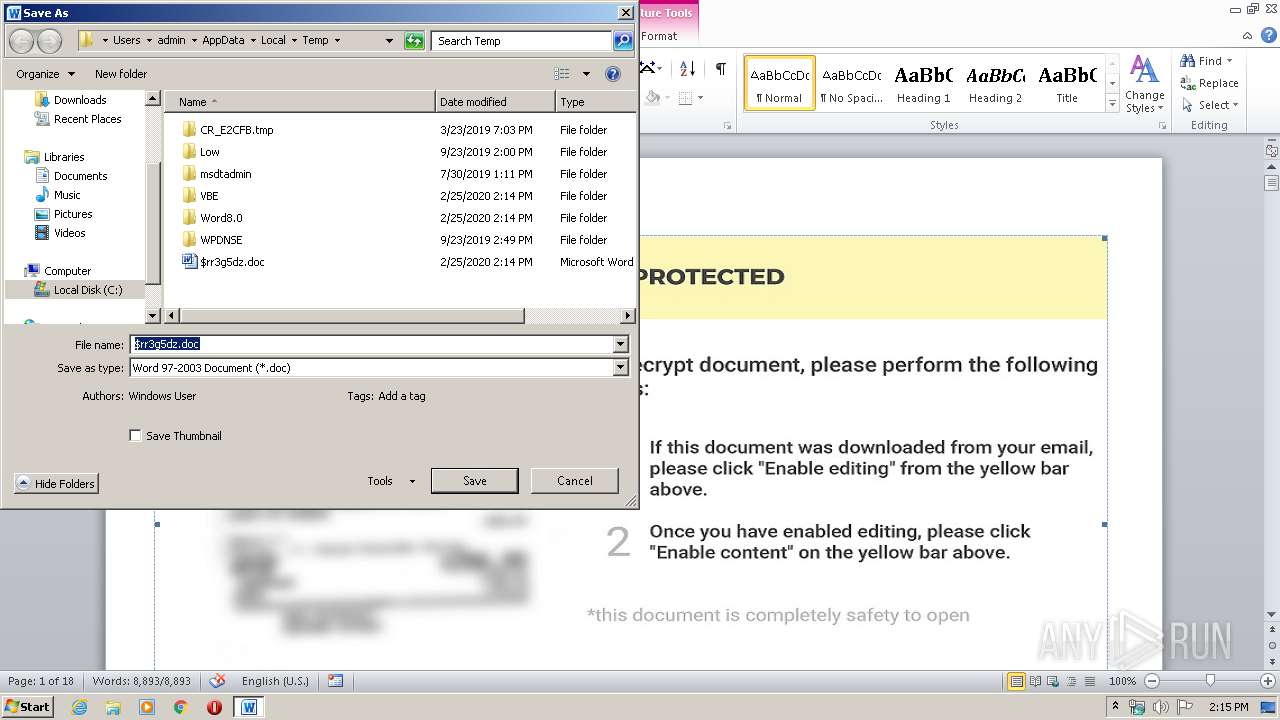Click the green refresh button beside address bar

414,41
